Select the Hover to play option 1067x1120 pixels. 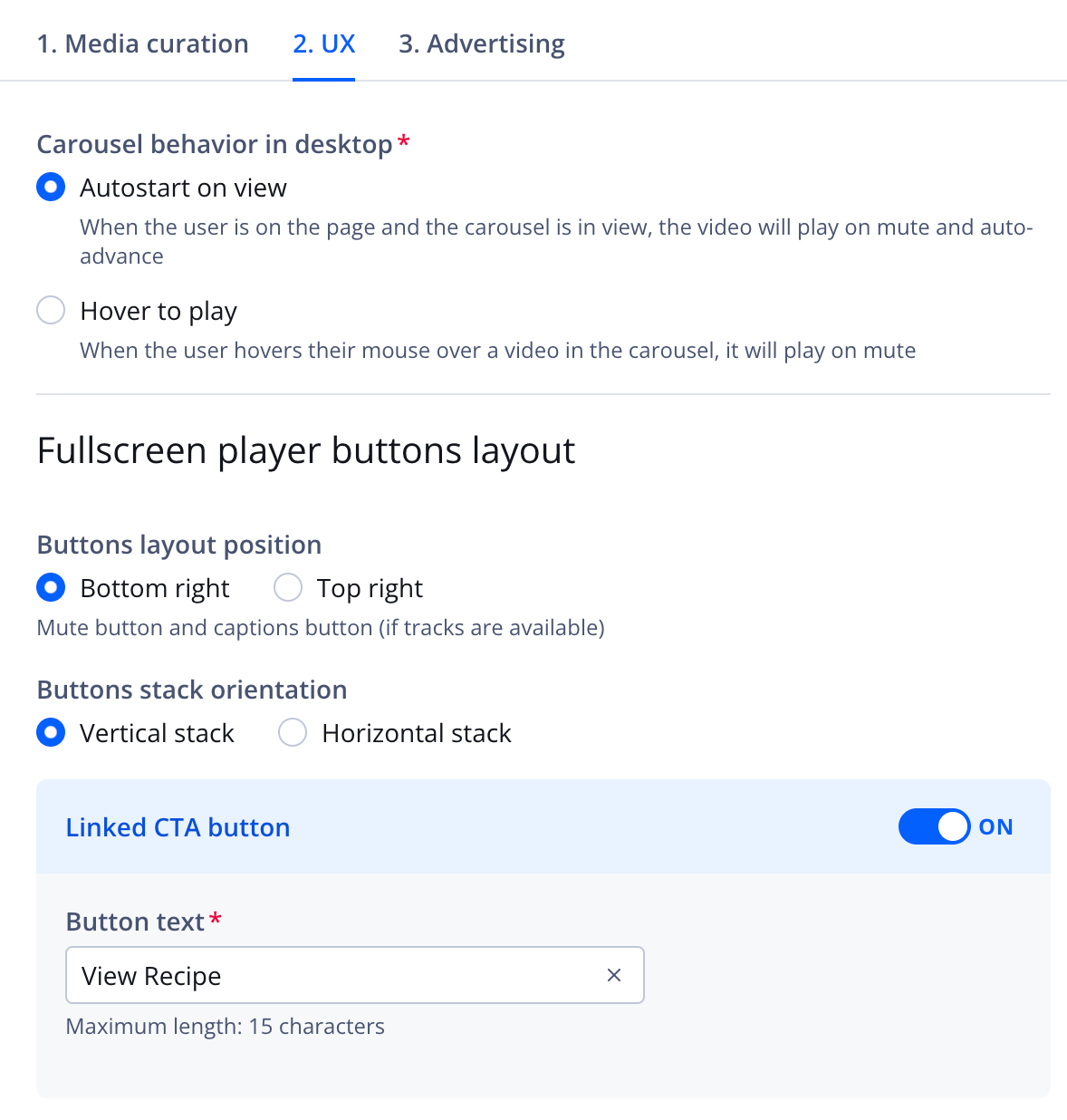pos(51,310)
